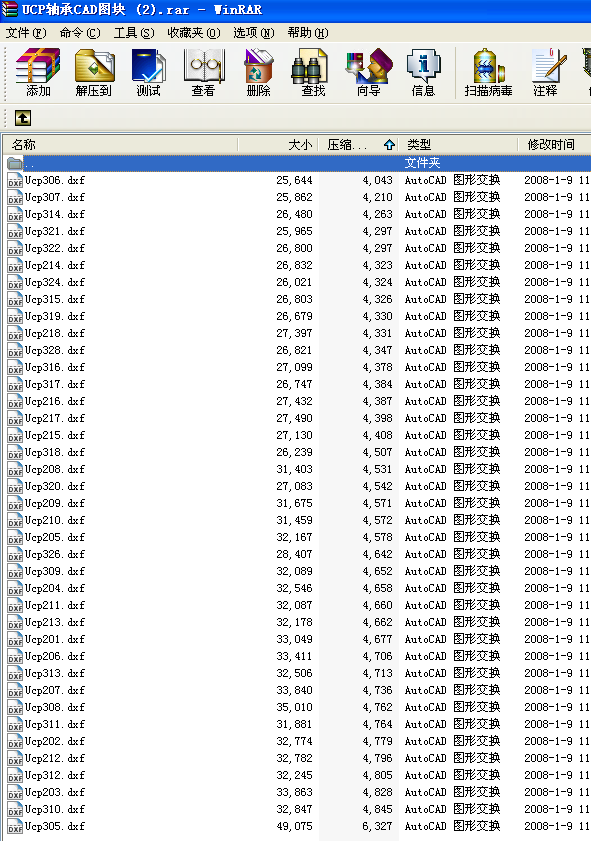Image resolution: width=591 pixels, height=841 pixels.
Task: Select file Ucp206.dxf
Action: [x=55, y=656]
